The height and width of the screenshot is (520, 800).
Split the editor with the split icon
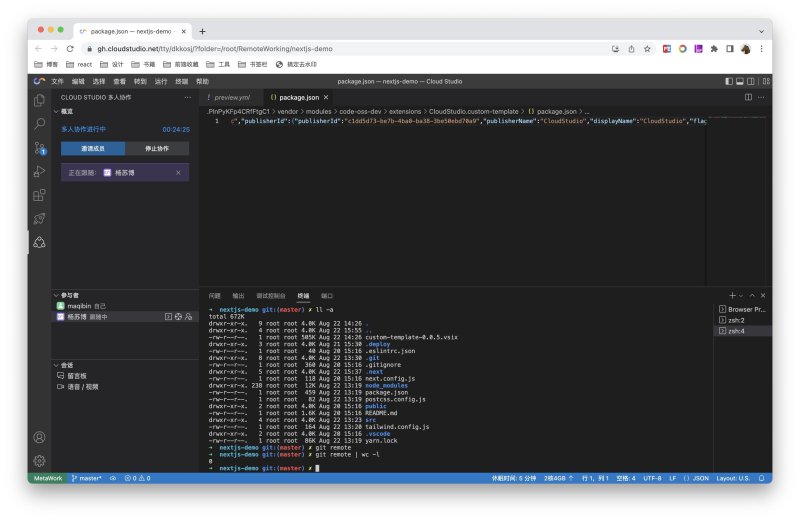click(748, 97)
